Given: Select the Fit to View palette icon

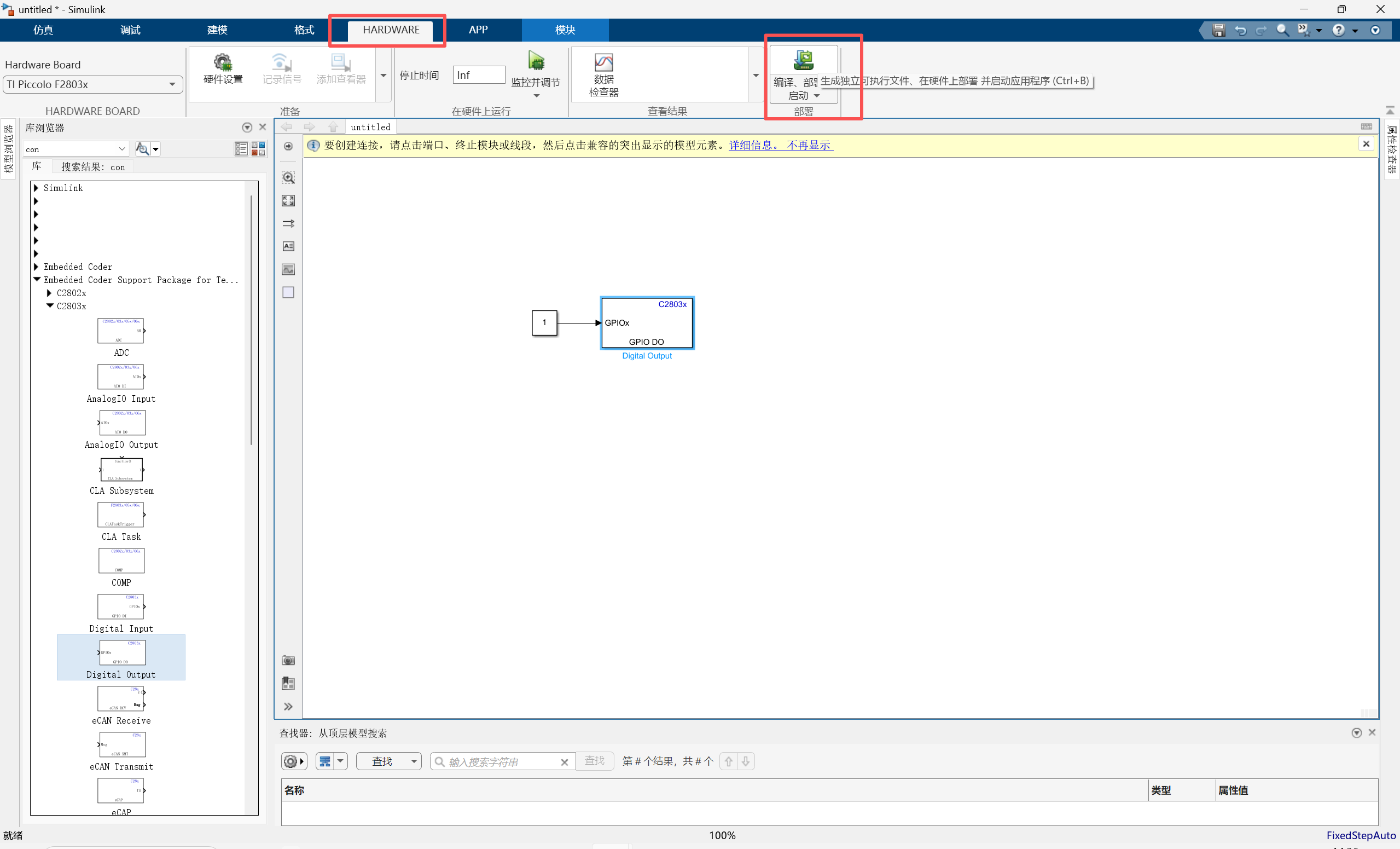Looking at the screenshot, I should click(x=288, y=200).
